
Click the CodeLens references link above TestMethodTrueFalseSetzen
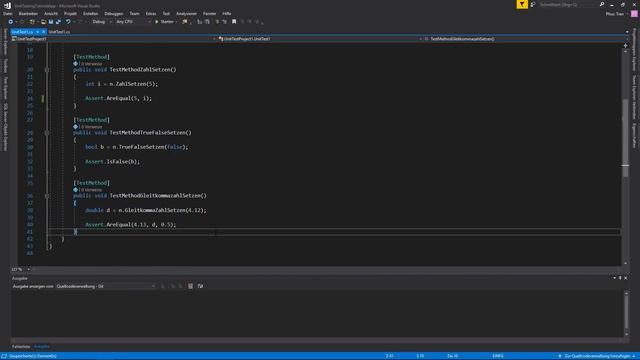[x=91, y=127]
